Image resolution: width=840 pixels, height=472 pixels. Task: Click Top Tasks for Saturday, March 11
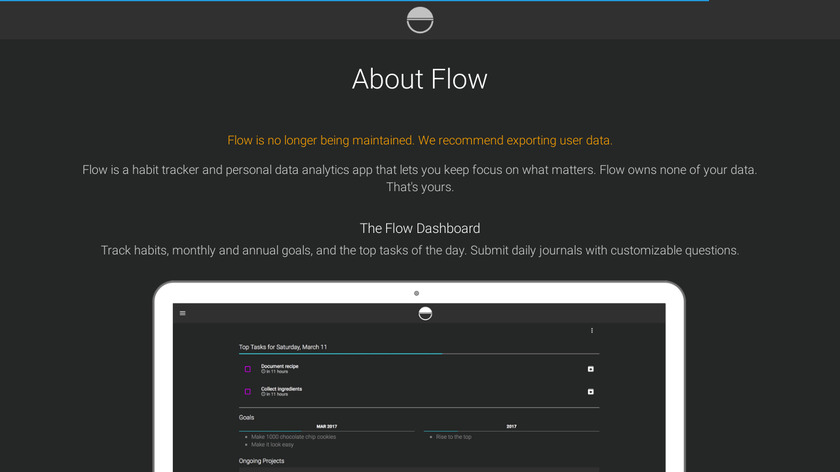[283, 347]
